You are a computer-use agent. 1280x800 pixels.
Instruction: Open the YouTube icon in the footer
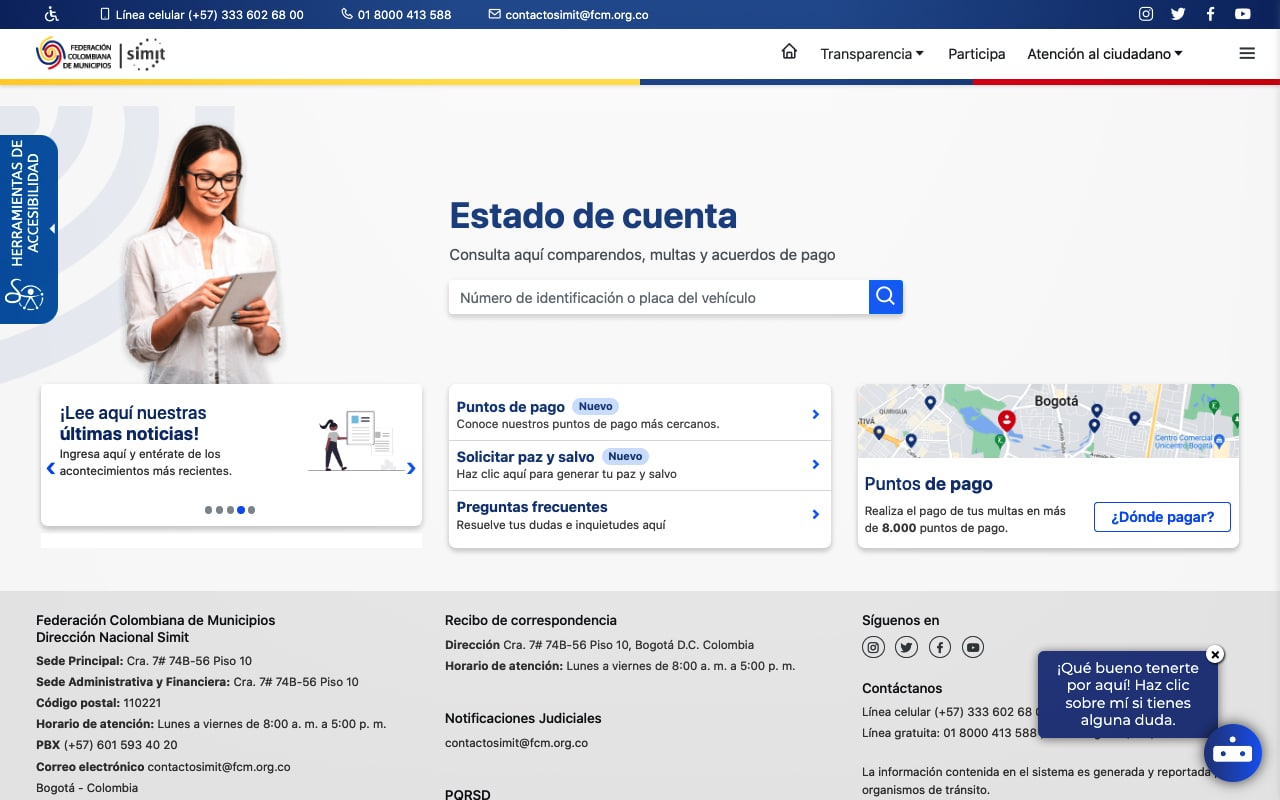(x=972, y=647)
